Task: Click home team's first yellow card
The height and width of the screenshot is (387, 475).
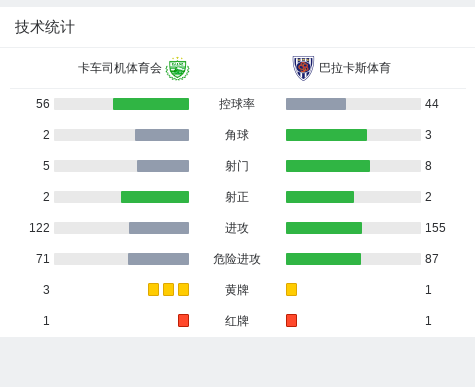Action: (x=153, y=289)
